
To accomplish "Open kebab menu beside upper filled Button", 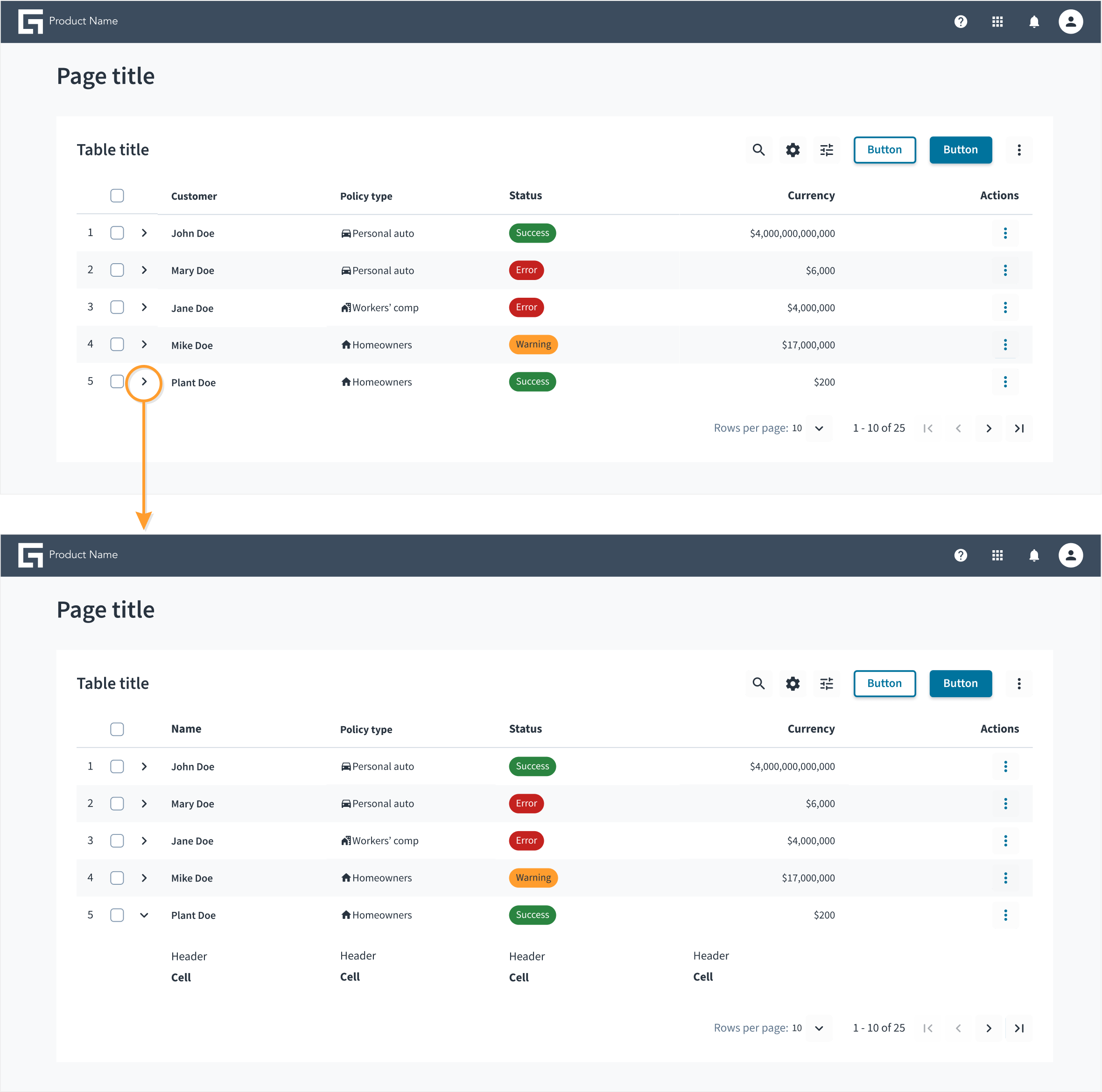I will point(1019,150).
